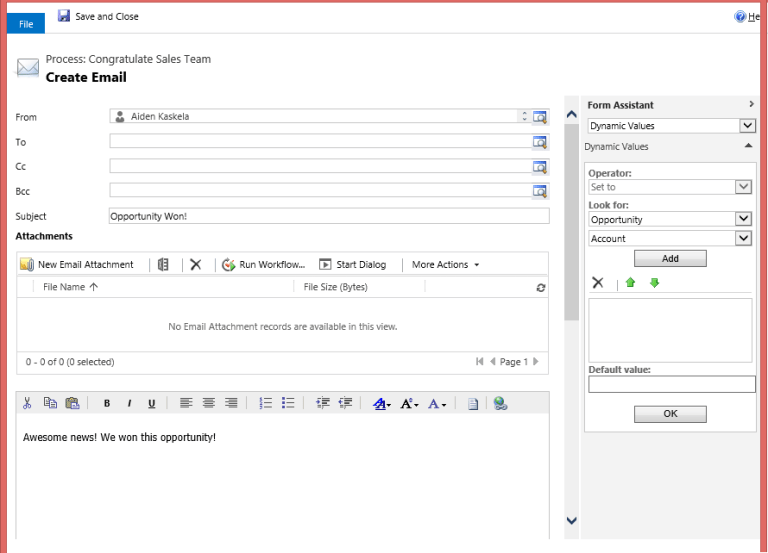Screen dimensions: 768x553
Task: Open lookup for the From field
Action: click(540, 117)
